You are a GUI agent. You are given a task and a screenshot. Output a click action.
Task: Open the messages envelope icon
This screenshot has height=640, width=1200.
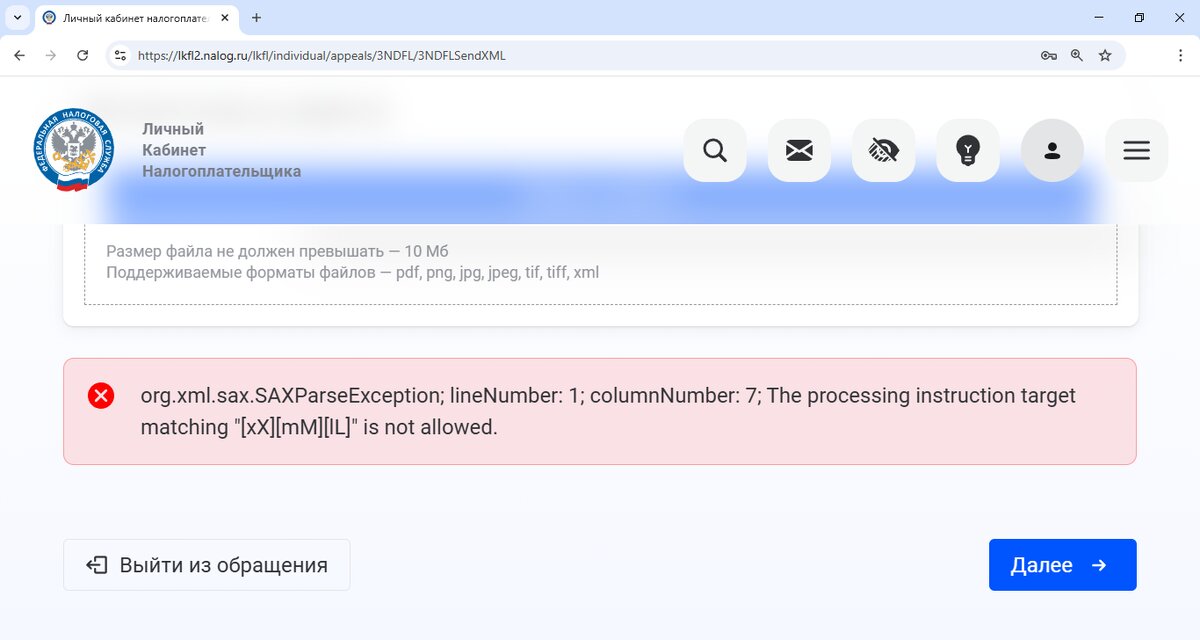coord(799,150)
